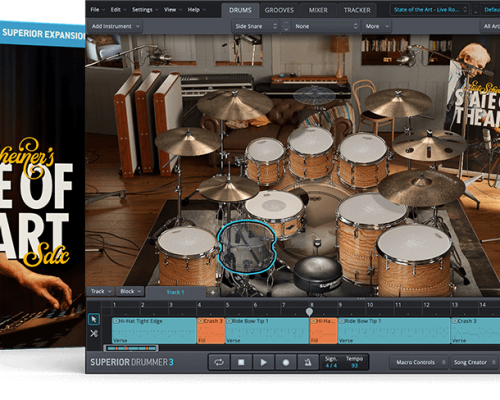Open the Track dropdown menu
This screenshot has width=500, height=400.
pos(101,291)
